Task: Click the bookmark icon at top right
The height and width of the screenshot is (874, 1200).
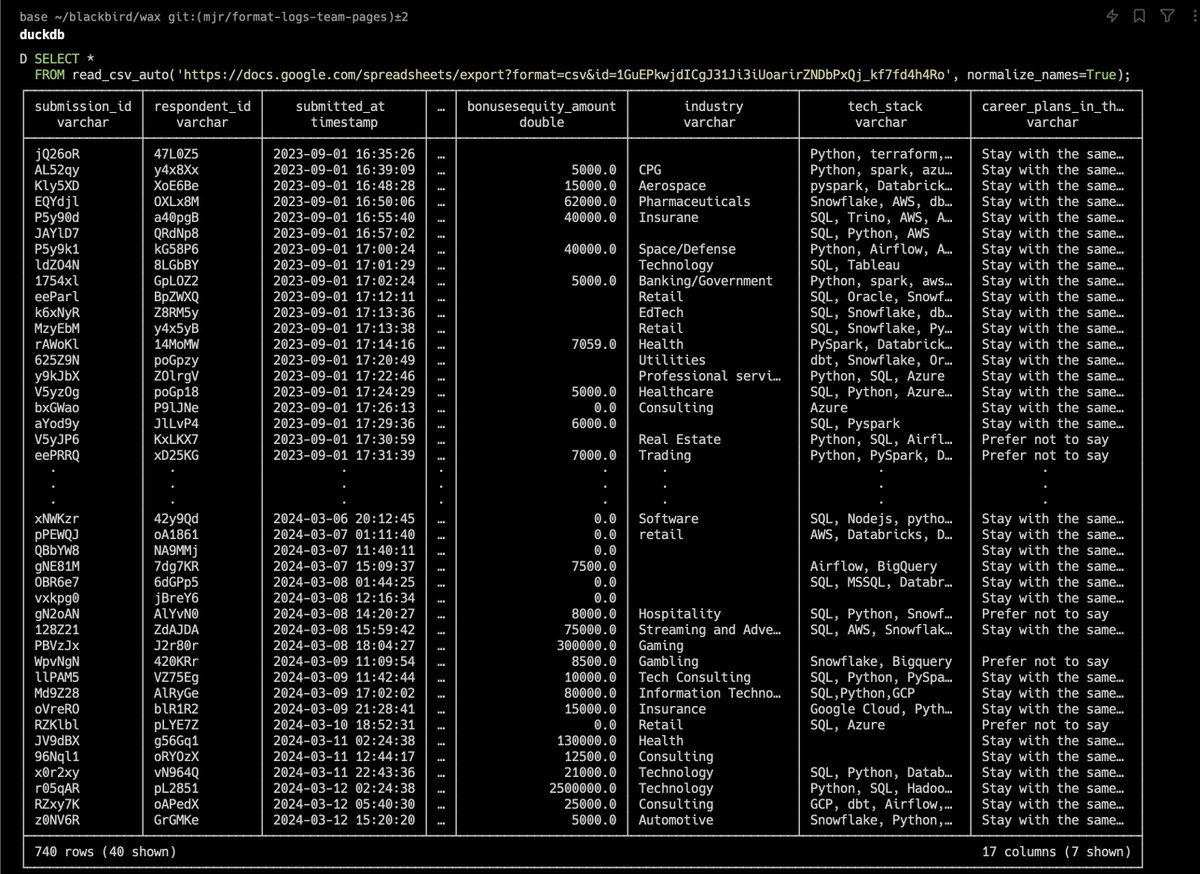Action: [x=1138, y=15]
